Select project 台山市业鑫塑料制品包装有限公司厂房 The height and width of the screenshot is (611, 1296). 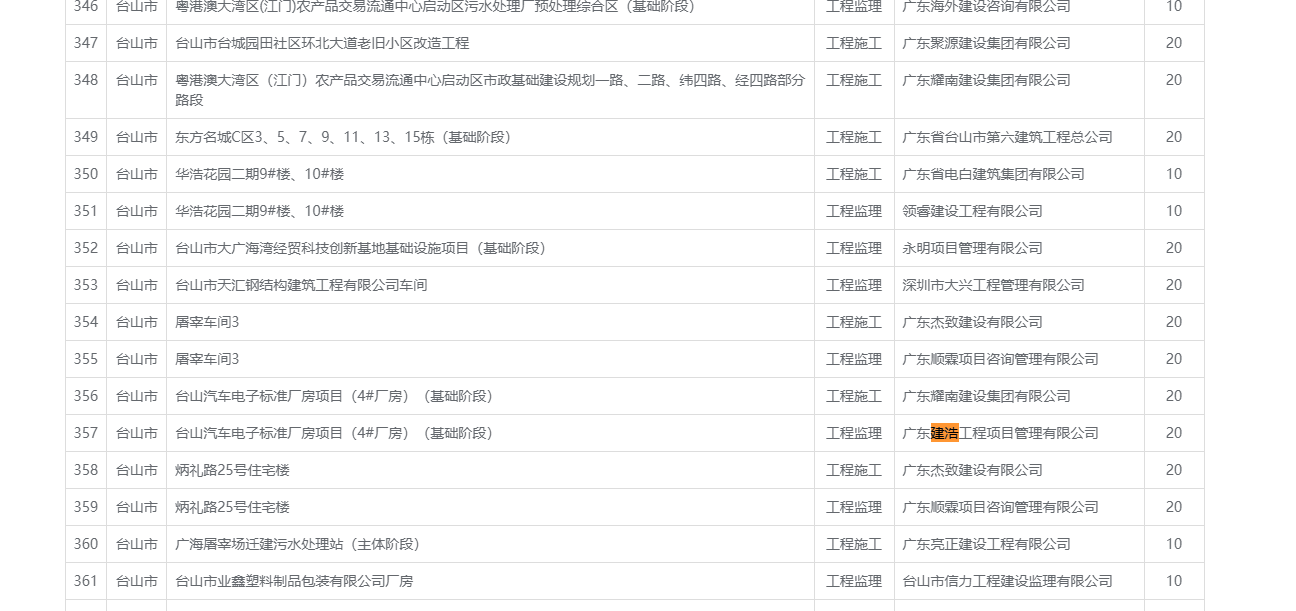click(x=294, y=581)
